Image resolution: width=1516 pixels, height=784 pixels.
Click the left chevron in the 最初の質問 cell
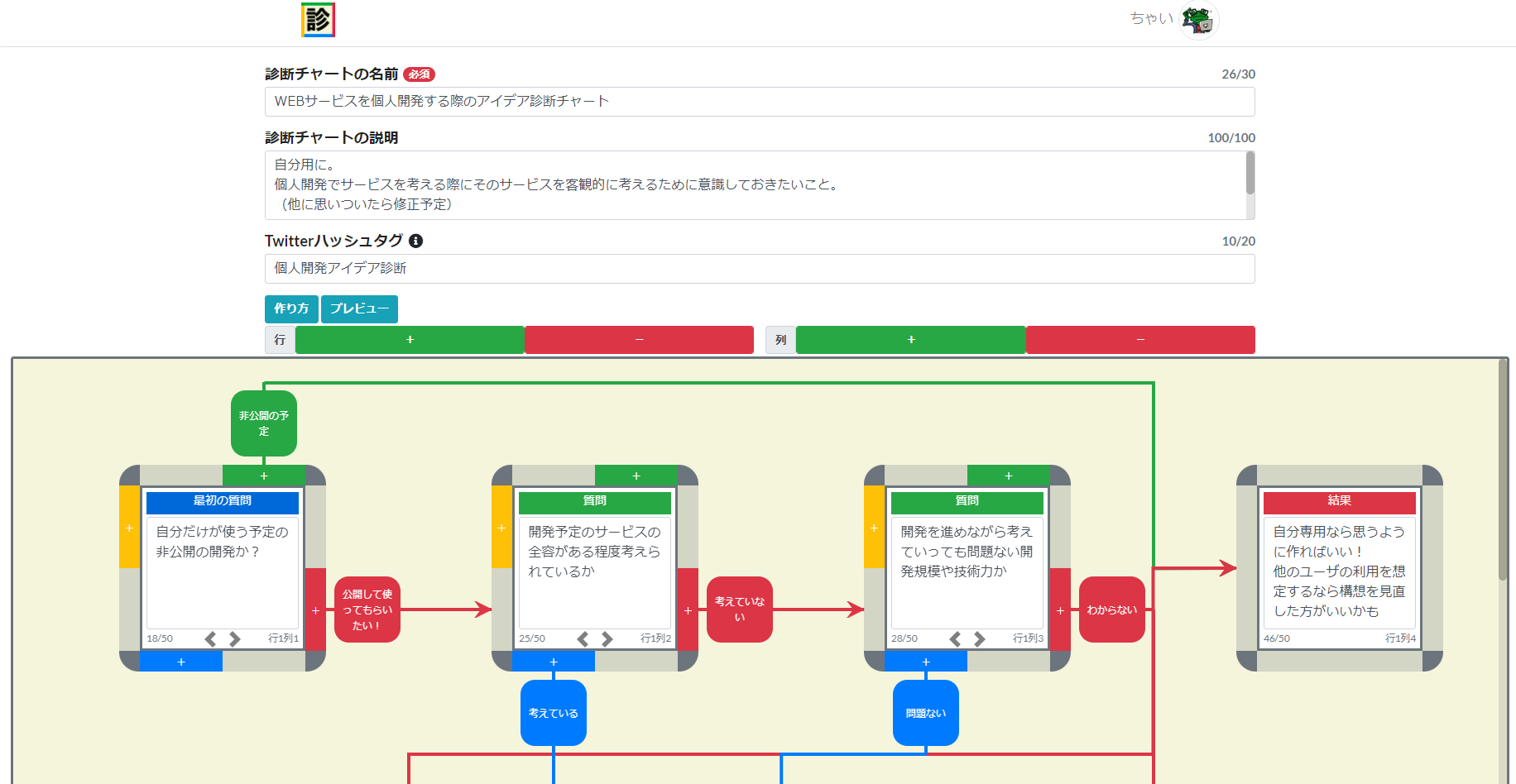[211, 638]
